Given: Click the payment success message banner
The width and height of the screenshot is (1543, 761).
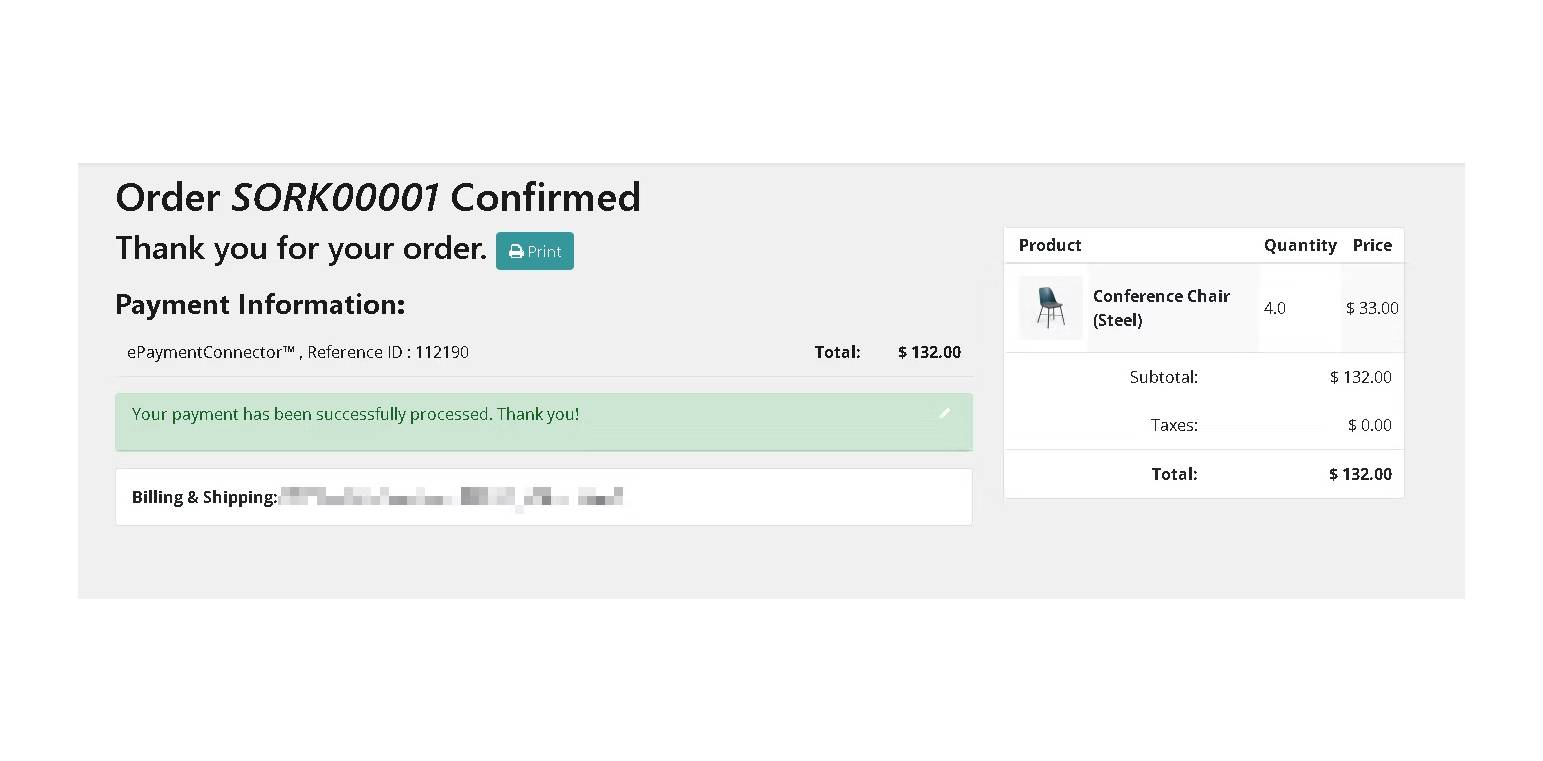Looking at the screenshot, I should click(544, 421).
